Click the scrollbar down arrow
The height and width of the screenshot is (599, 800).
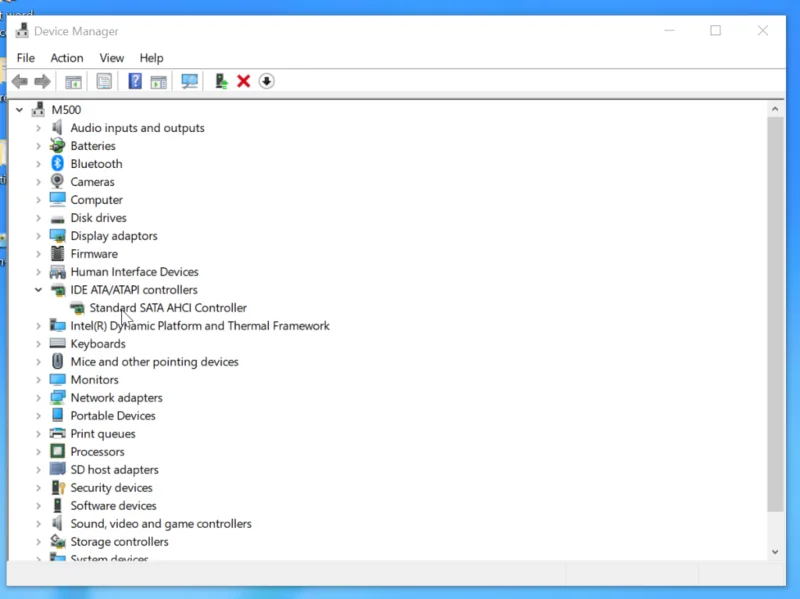click(775, 552)
